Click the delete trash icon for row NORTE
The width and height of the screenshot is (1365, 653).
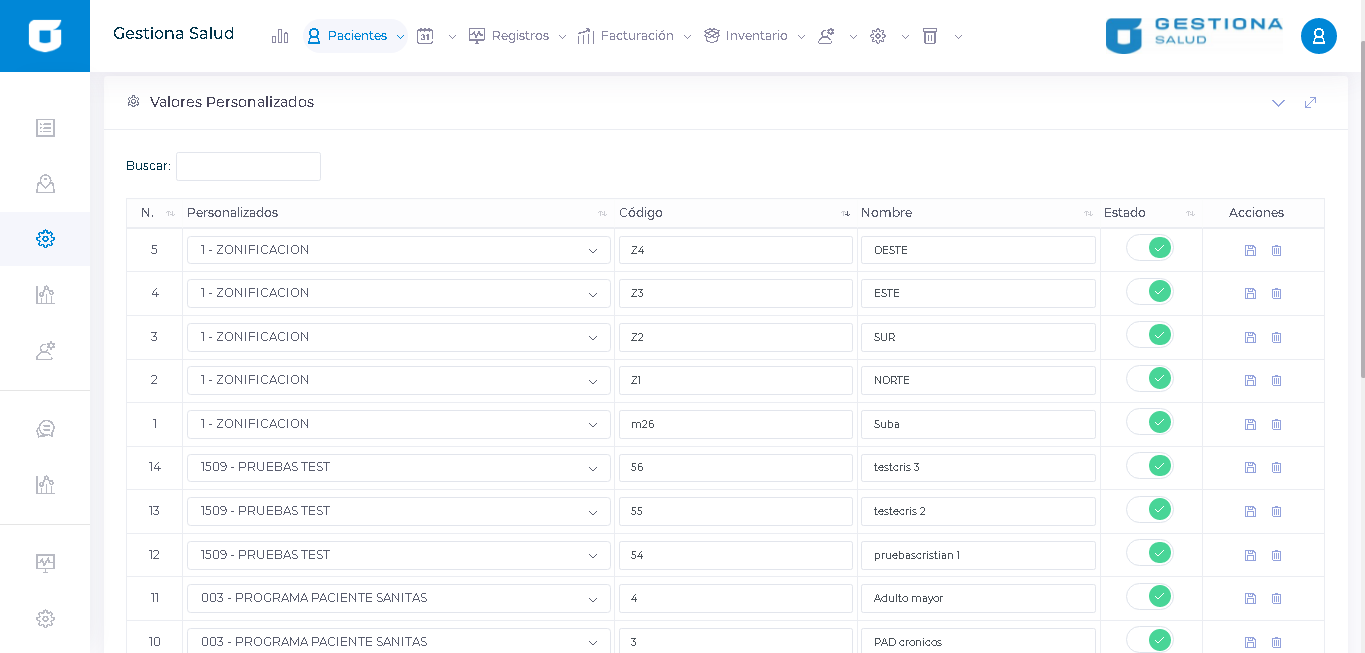coord(1276,380)
